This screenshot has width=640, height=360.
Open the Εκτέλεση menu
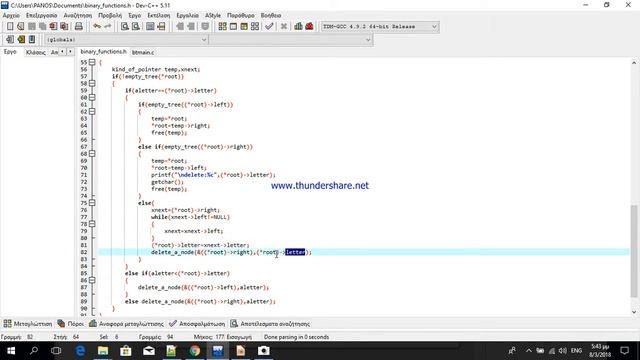[x=159, y=16]
